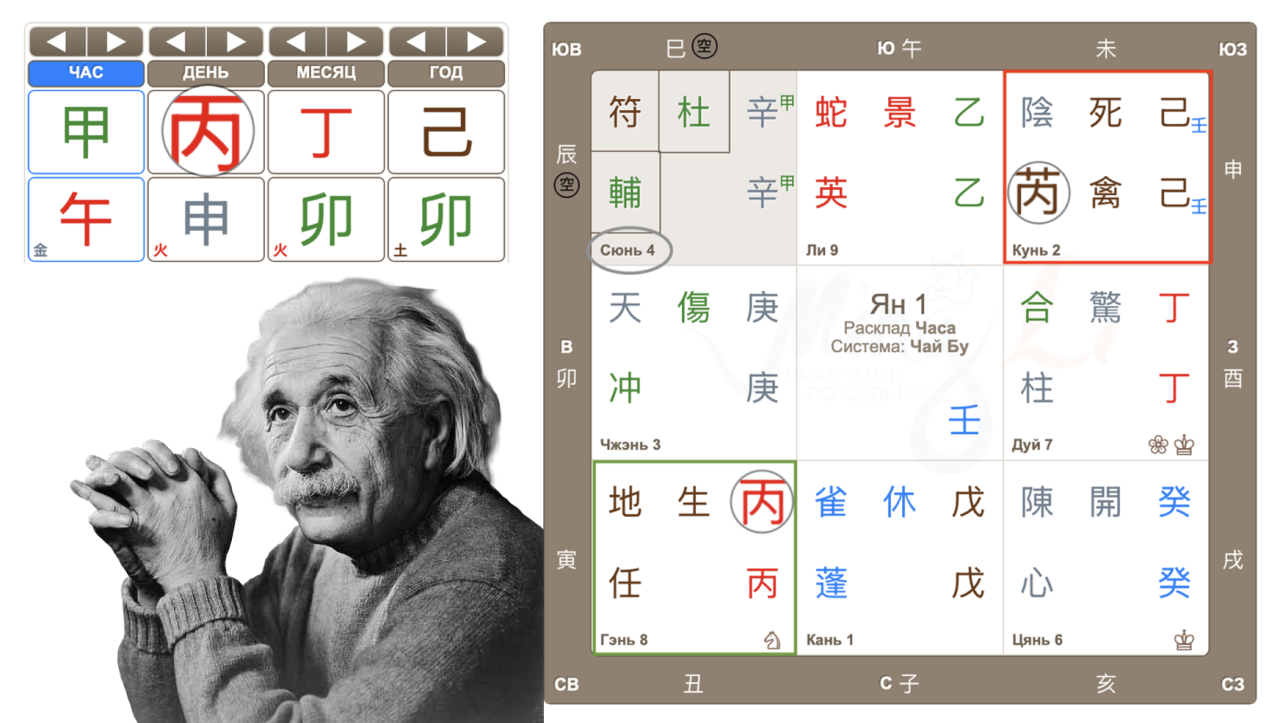Image resolution: width=1280 pixels, height=723 pixels.
Task: Advance year with right arrow above ГОД
Action: pos(476,42)
